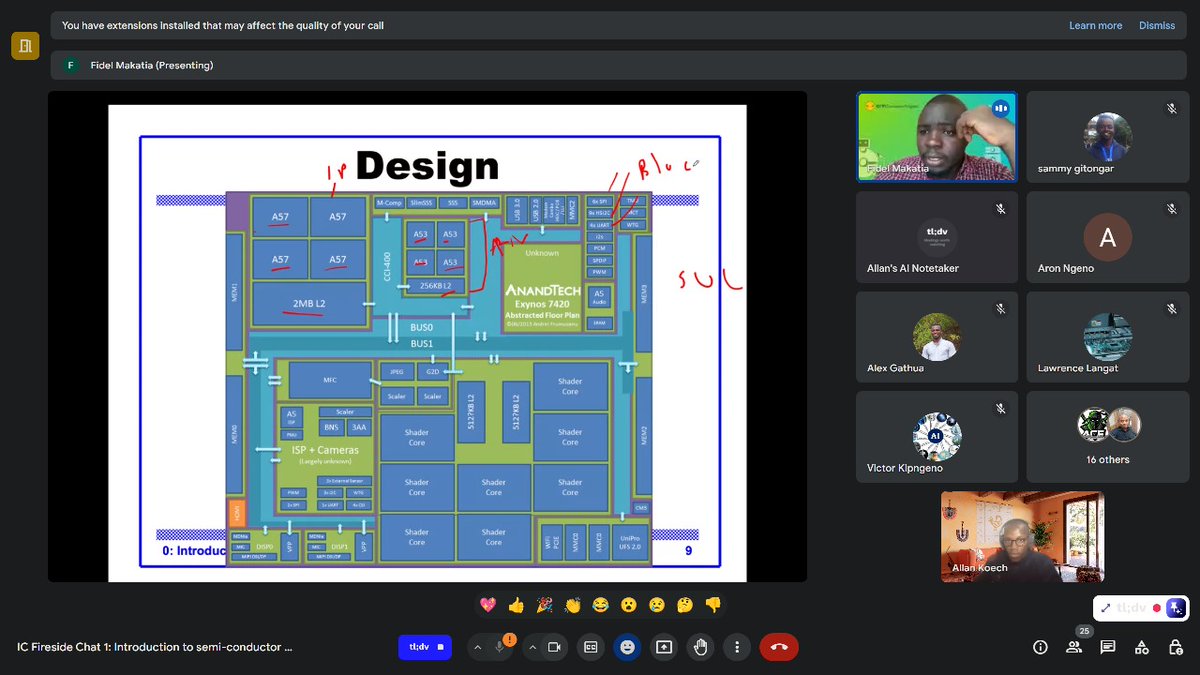
Task: Open the in-call chat panel
Action: click(x=1108, y=647)
